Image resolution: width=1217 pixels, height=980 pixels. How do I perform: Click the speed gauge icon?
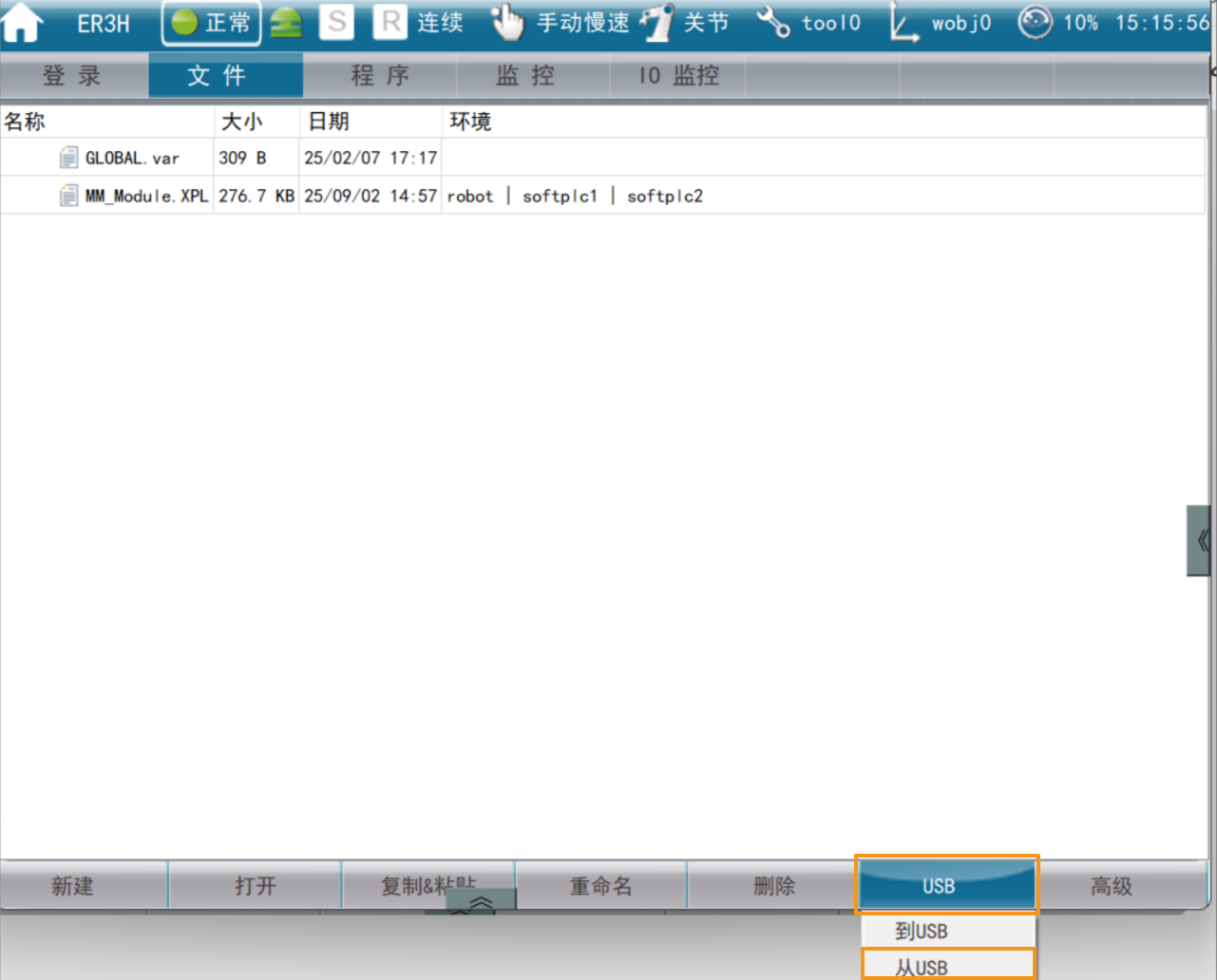coord(1035,22)
